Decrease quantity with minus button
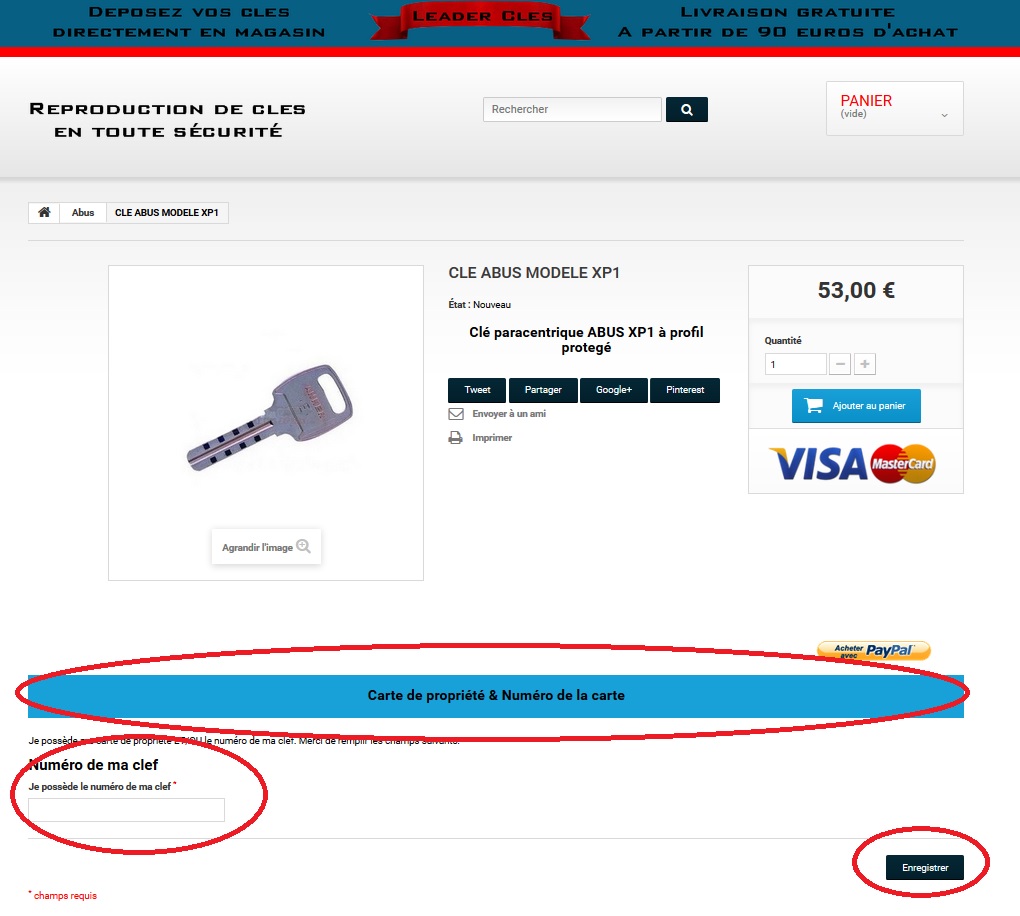 tap(840, 364)
